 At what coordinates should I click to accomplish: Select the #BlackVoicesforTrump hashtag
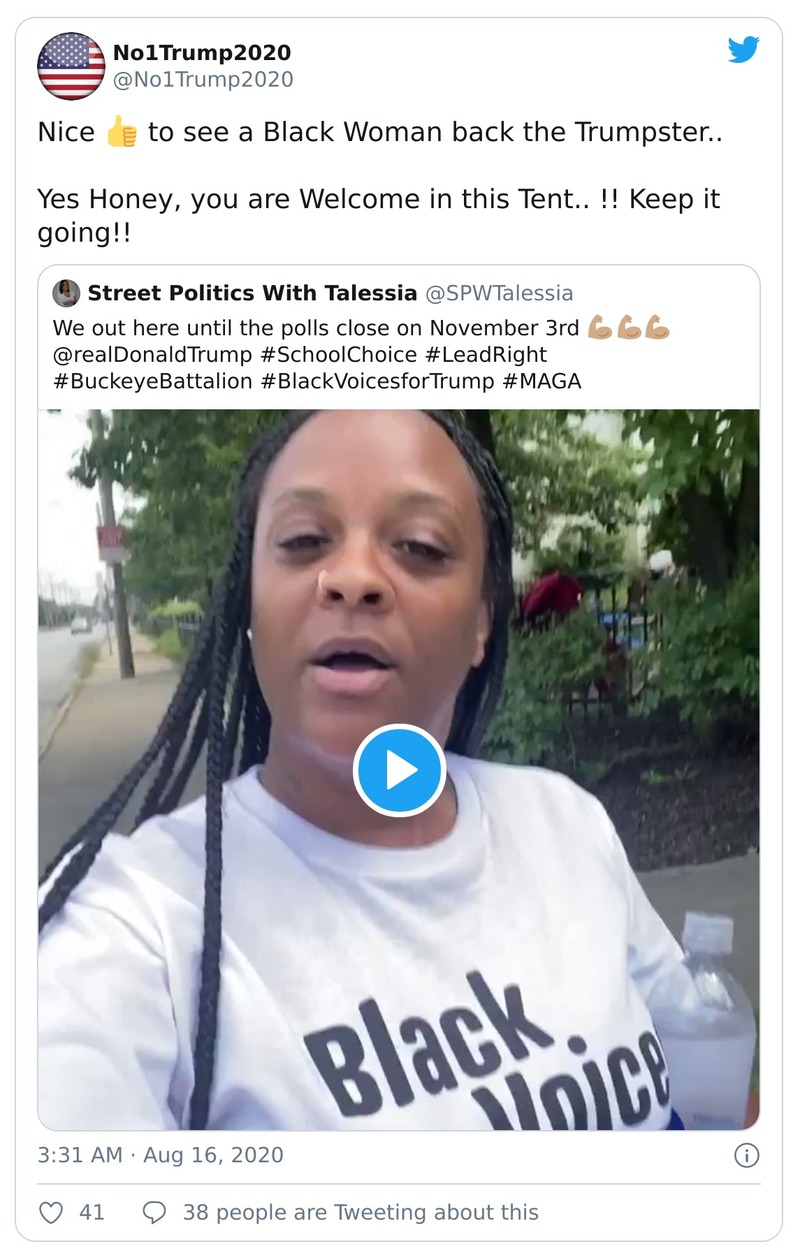(385, 381)
